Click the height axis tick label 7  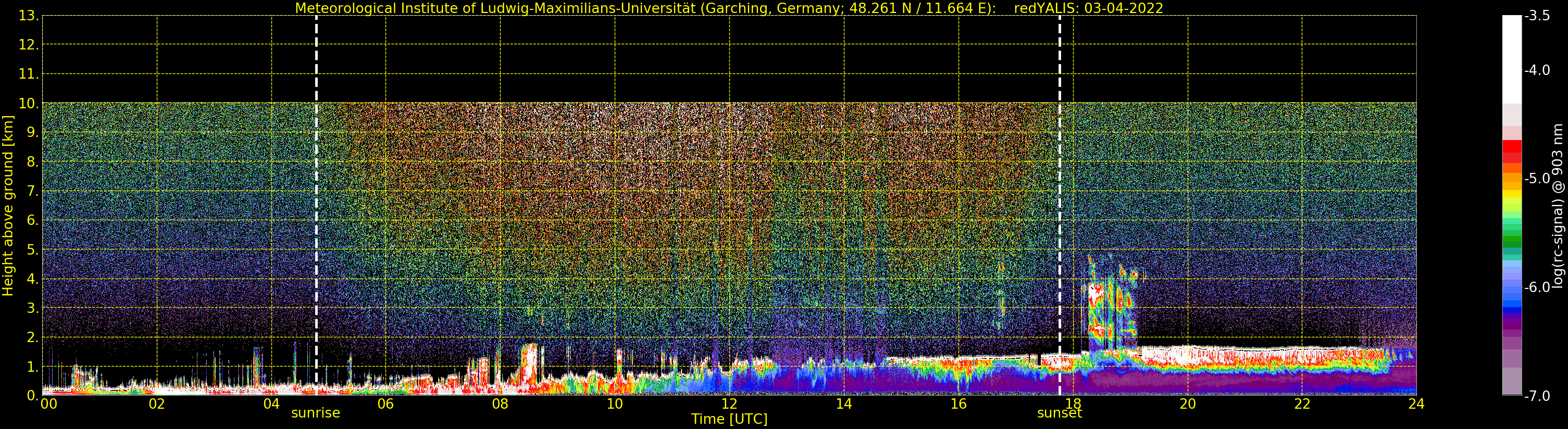(x=33, y=191)
